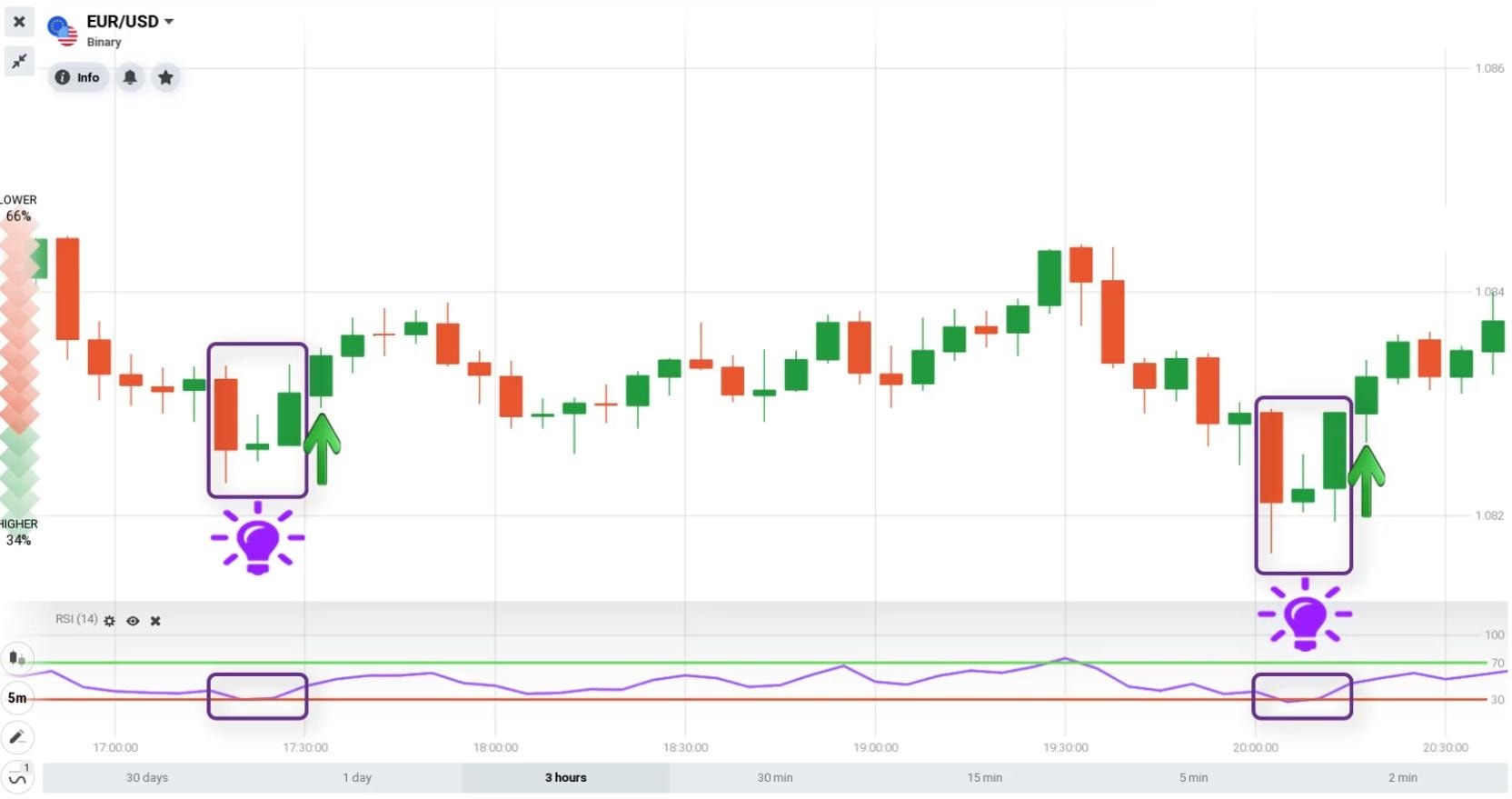This screenshot has height=799, width=1512.
Task: Open the drawing tools pencil icon
Action: (17, 737)
